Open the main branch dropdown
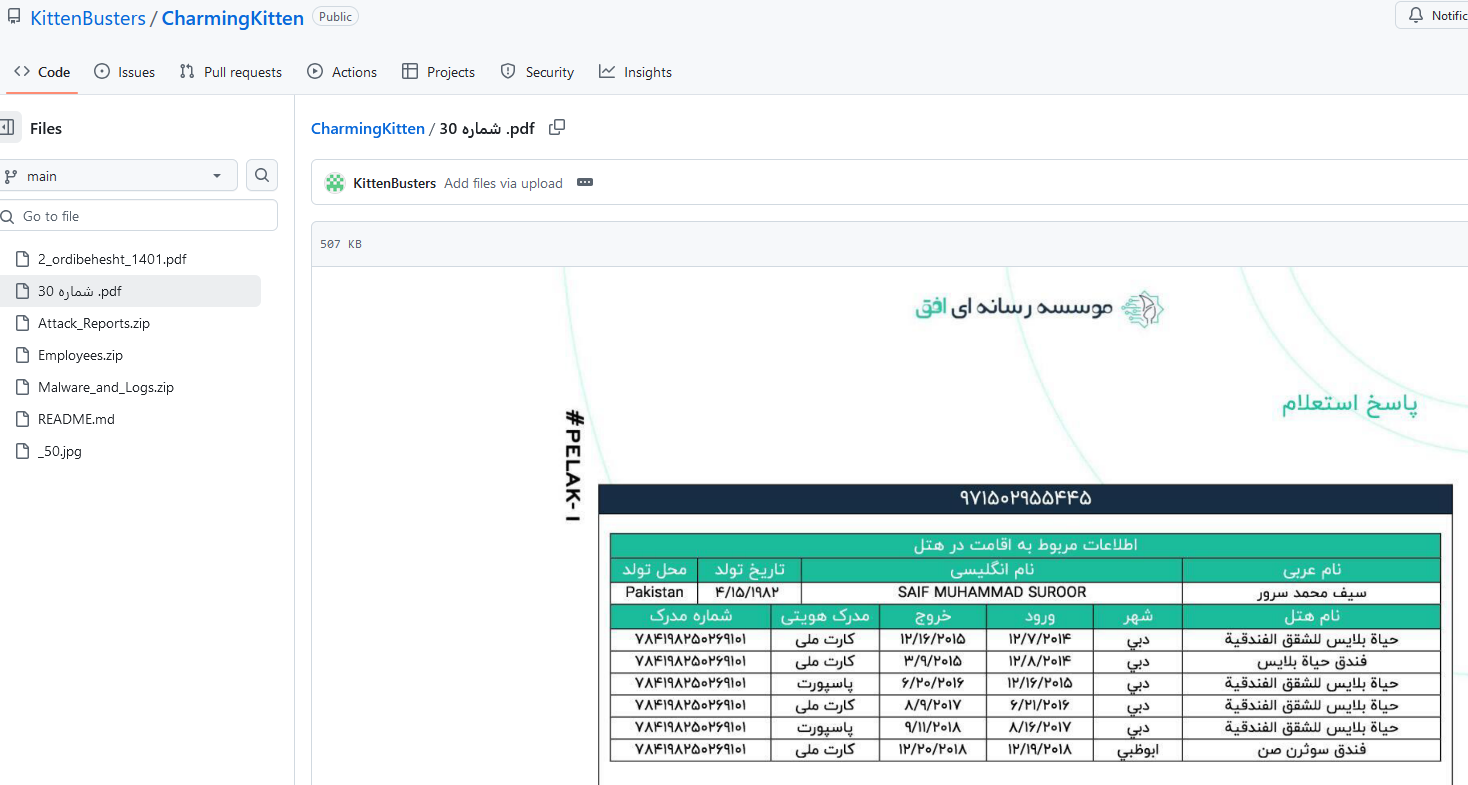Screen dimensions: 1468x785 tap(115, 175)
